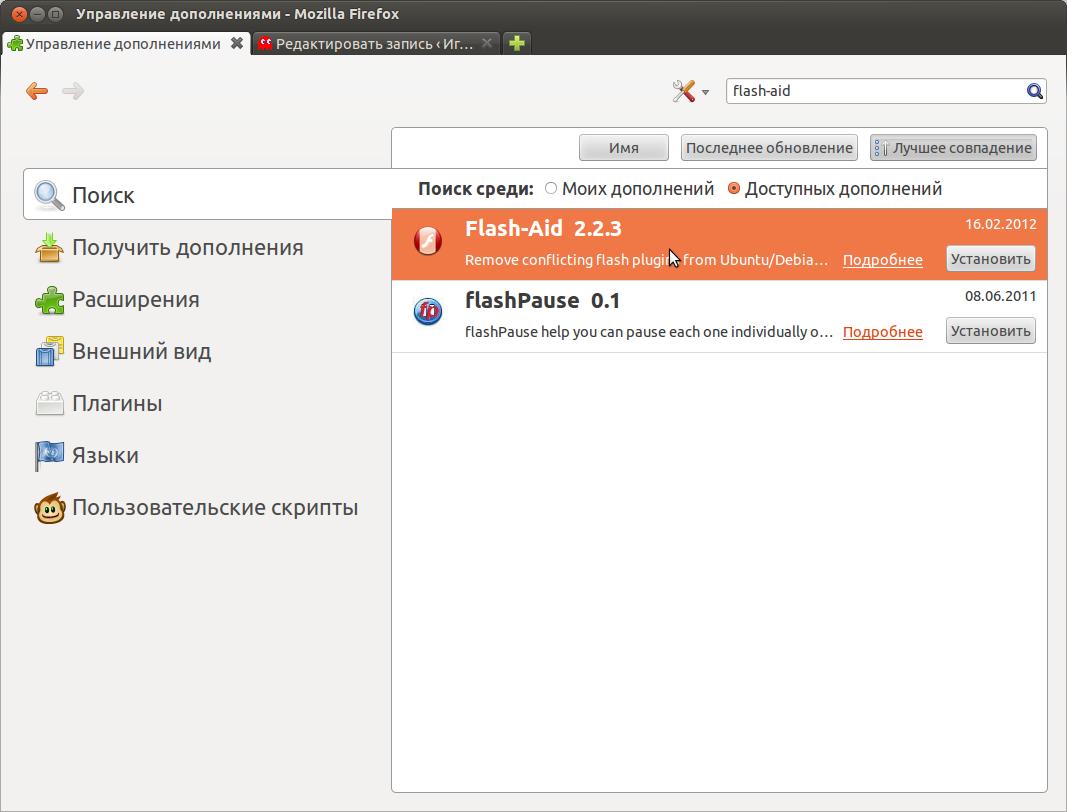Switch to the Редактировать запись tab

(x=376, y=44)
